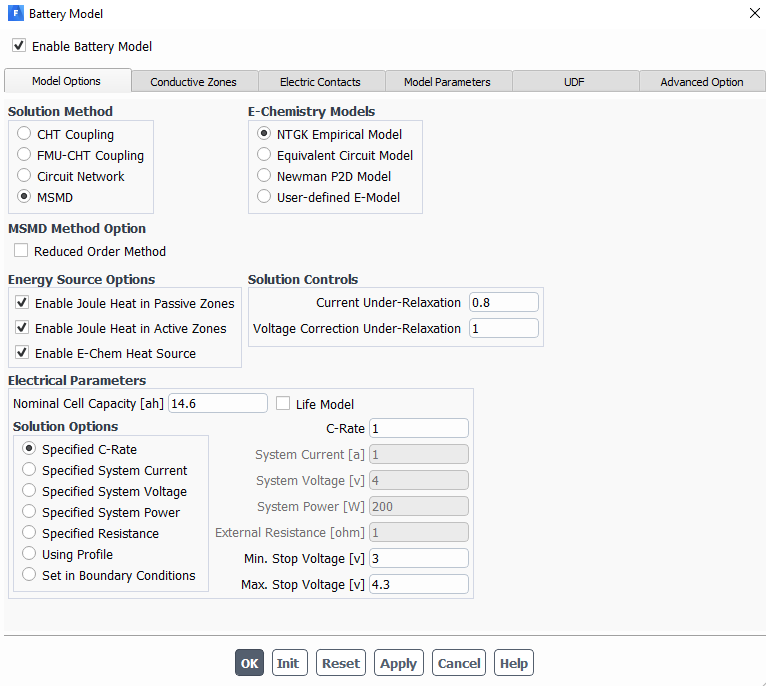Click the disabled System Voltage field
766x686 pixels.
tap(419, 480)
